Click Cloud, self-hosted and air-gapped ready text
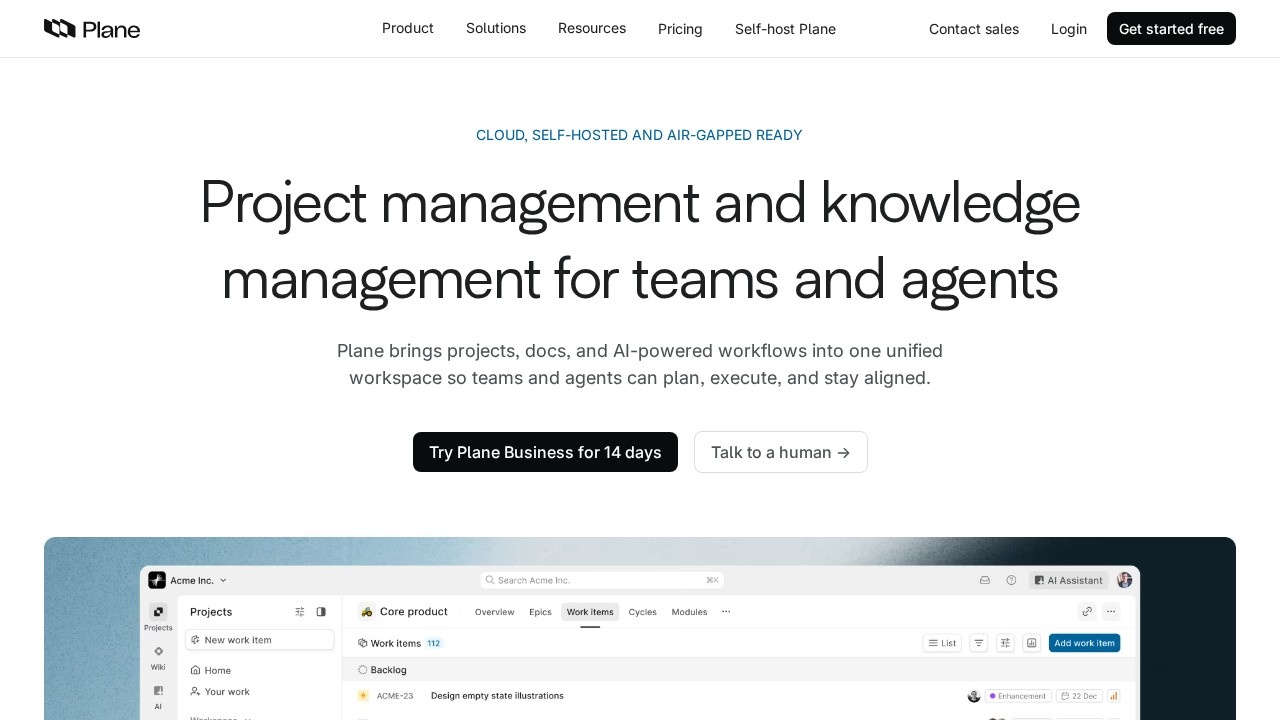 (639, 135)
